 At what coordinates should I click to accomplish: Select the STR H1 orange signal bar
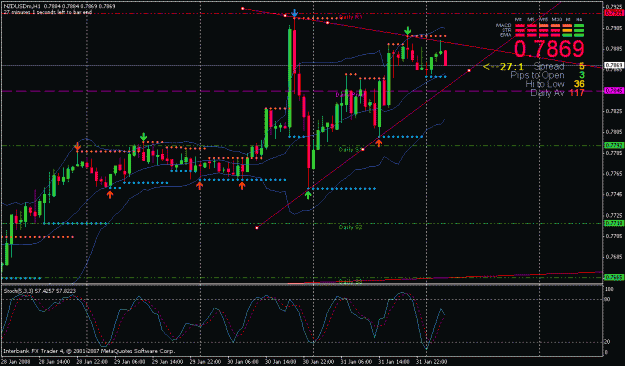tap(567, 30)
